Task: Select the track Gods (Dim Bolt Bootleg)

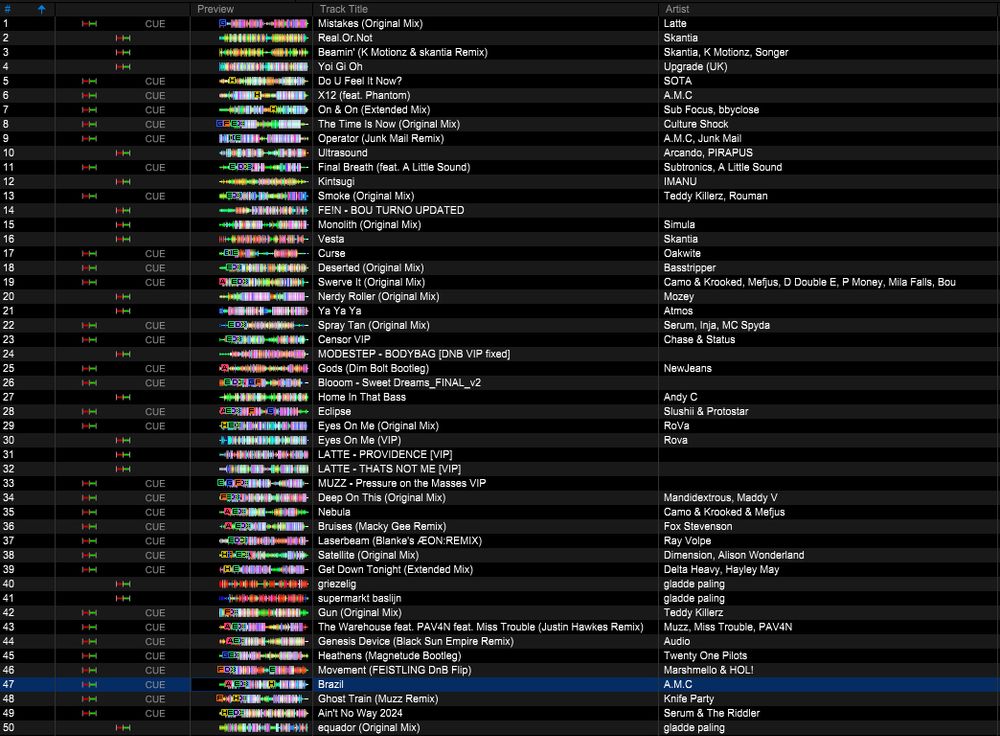Action: pos(373,369)
